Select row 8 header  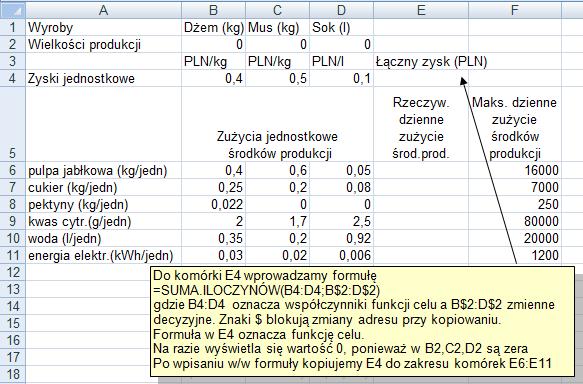pyautogui.click(x=13, y=204)
